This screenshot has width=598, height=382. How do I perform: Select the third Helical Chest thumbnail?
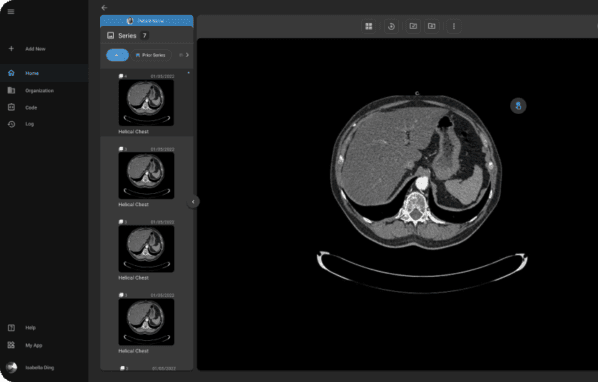146,249
